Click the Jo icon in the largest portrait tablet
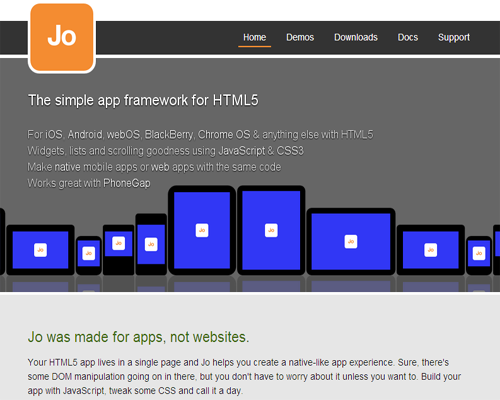 coord(202,230)
